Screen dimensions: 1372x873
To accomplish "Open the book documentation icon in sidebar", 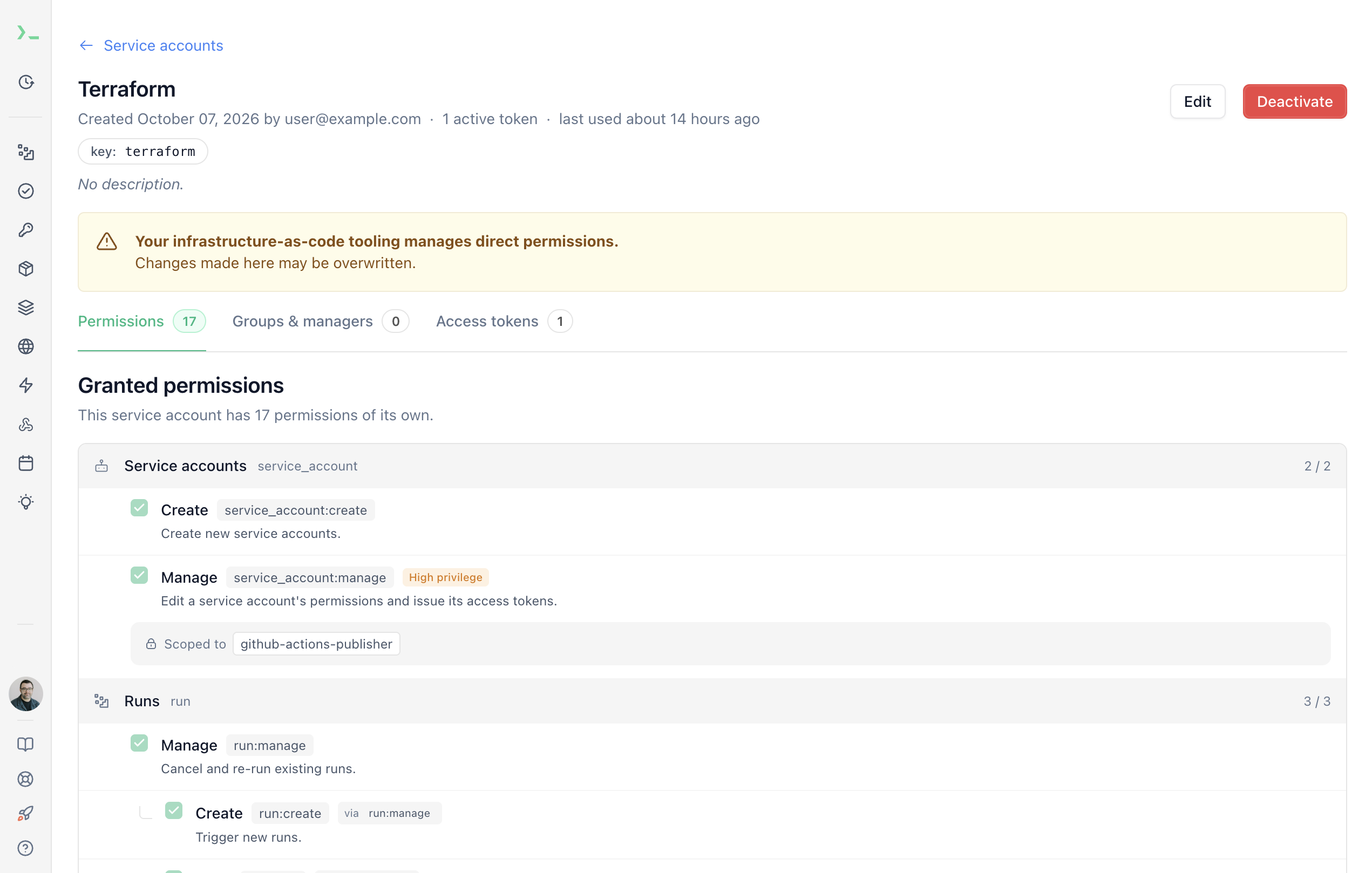I will click(x=26, y=744).
